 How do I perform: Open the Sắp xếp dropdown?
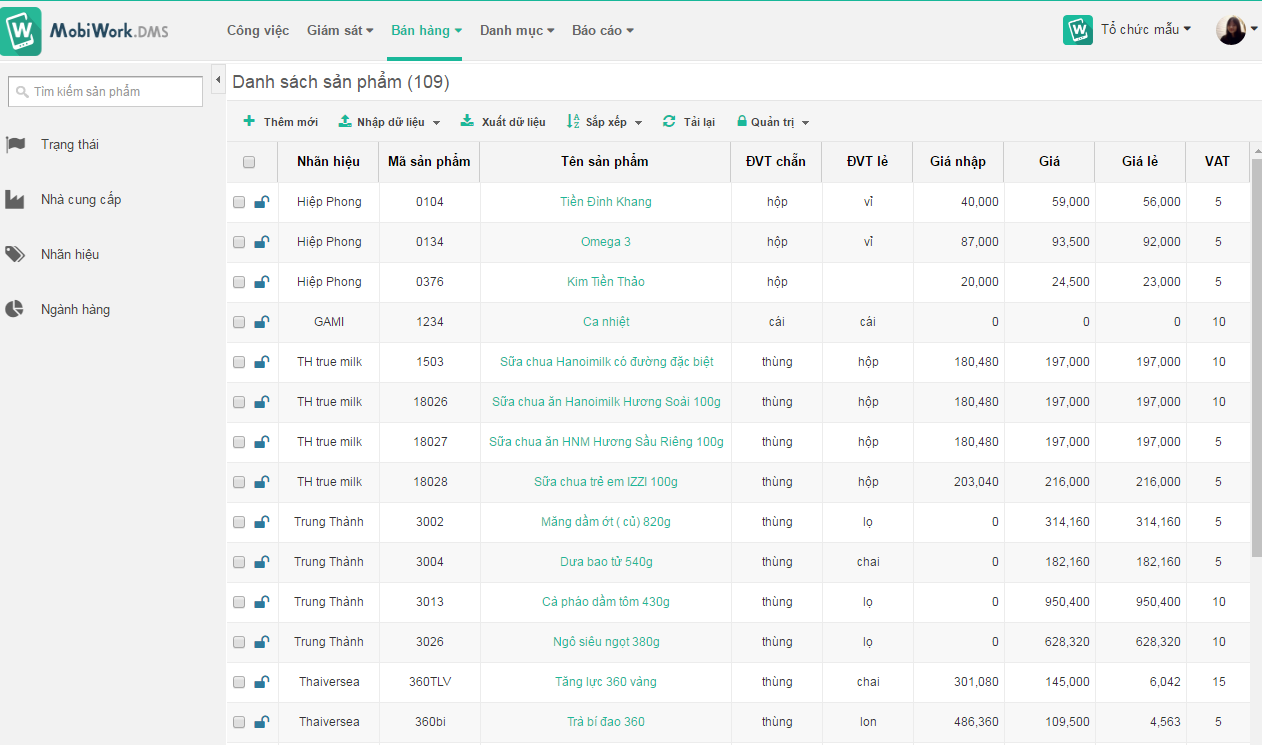604,122
